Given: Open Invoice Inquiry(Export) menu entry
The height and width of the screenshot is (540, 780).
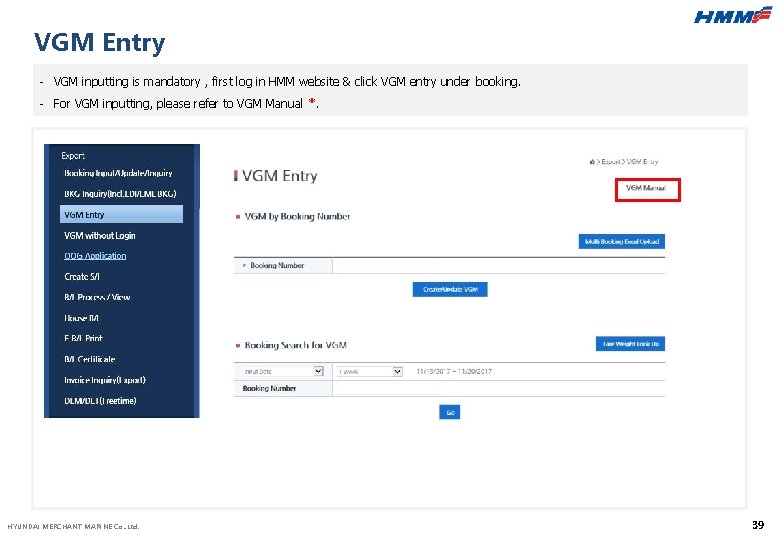Looking at the screenshot, I should coord(104,380).
